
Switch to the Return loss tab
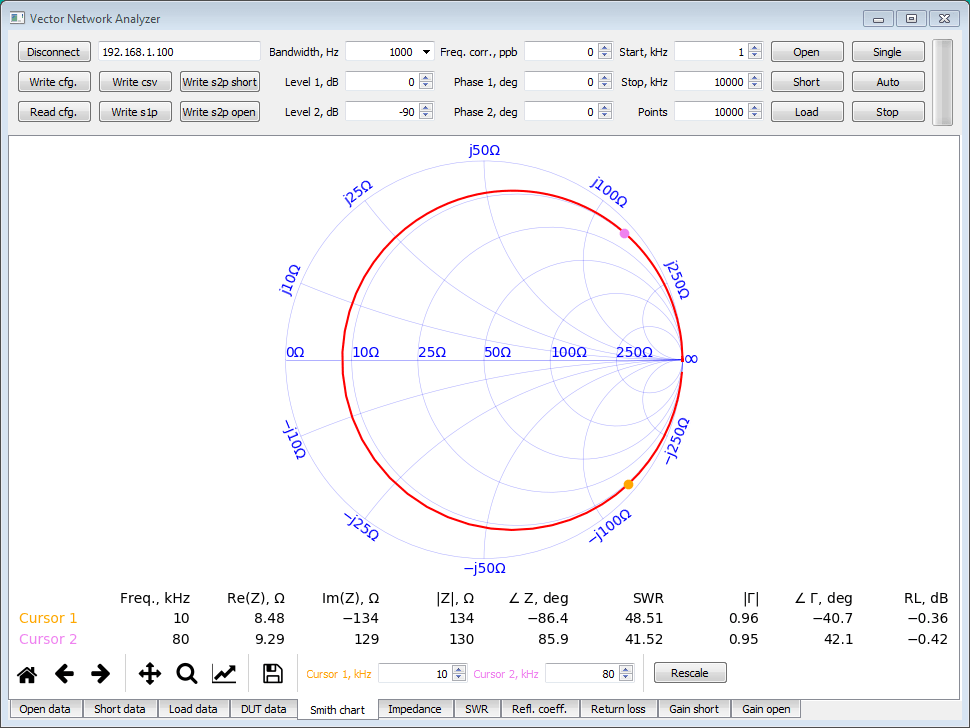coord(618,709)
